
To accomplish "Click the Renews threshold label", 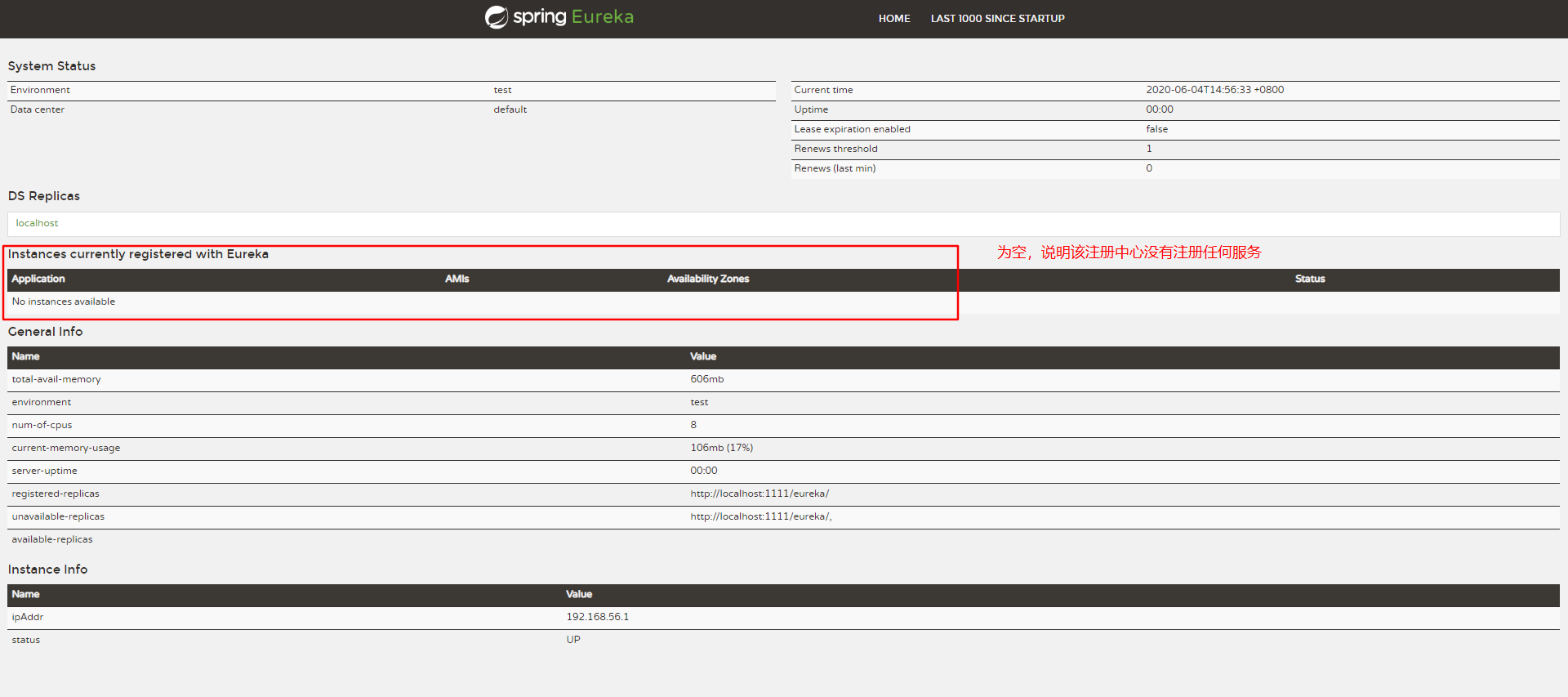I will click(x=835, y=149).
